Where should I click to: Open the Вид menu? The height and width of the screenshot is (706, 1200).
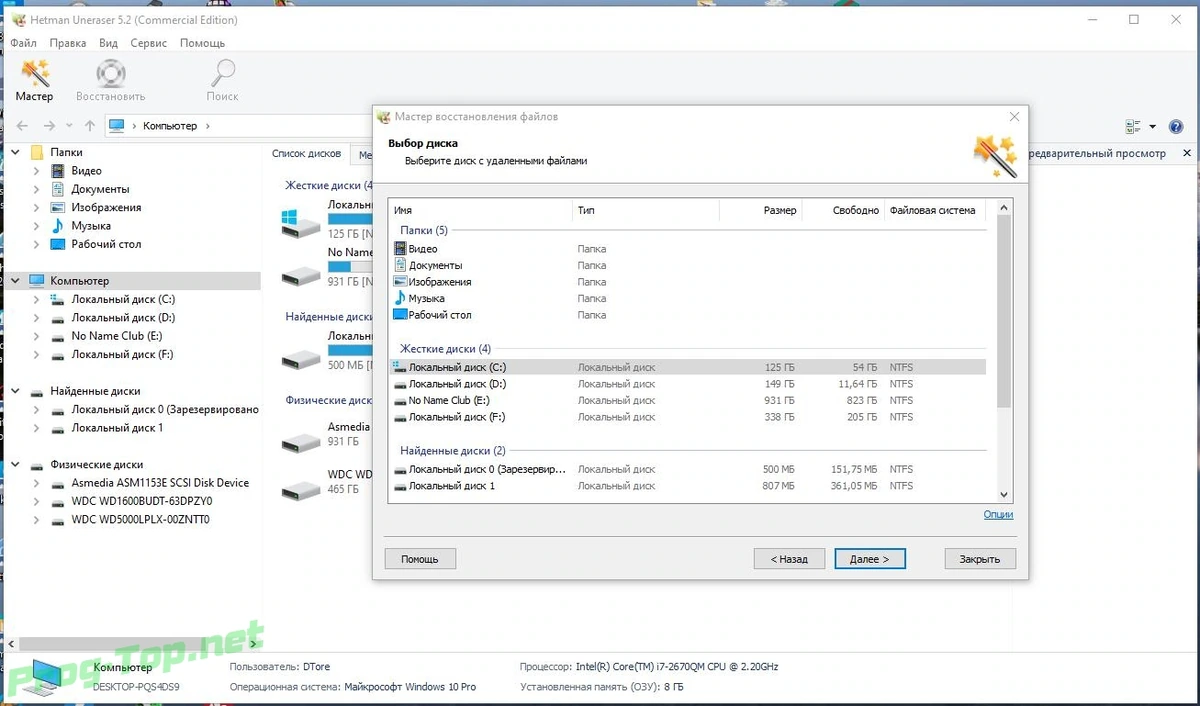click(x=108, y=43)
